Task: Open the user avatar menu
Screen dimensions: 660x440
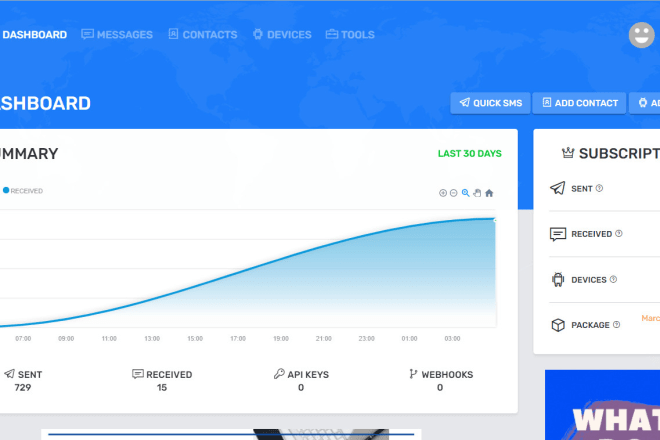Action: [641, 35]
